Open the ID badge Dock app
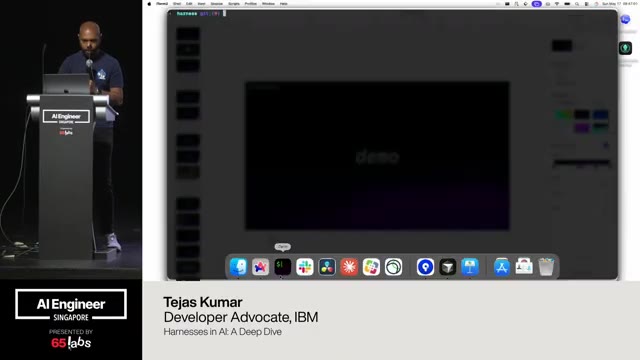Image resolution: width=640 pixels, height=360 pixels. [524, 267]
